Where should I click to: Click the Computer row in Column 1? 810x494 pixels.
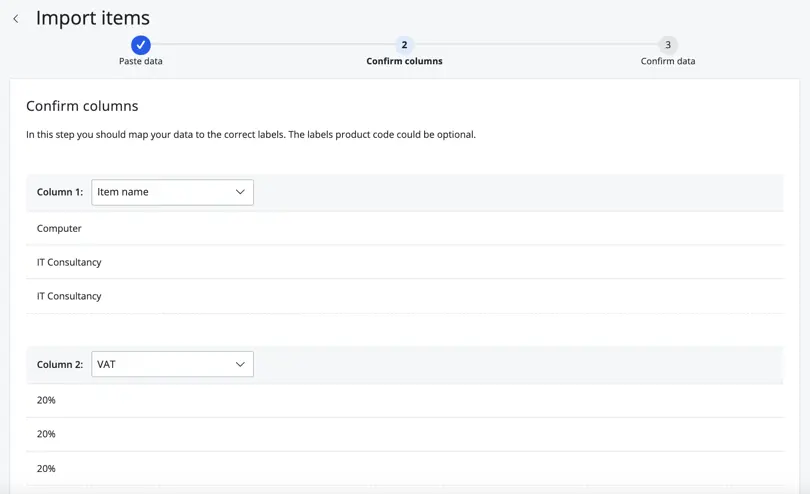tap(404, 228)
